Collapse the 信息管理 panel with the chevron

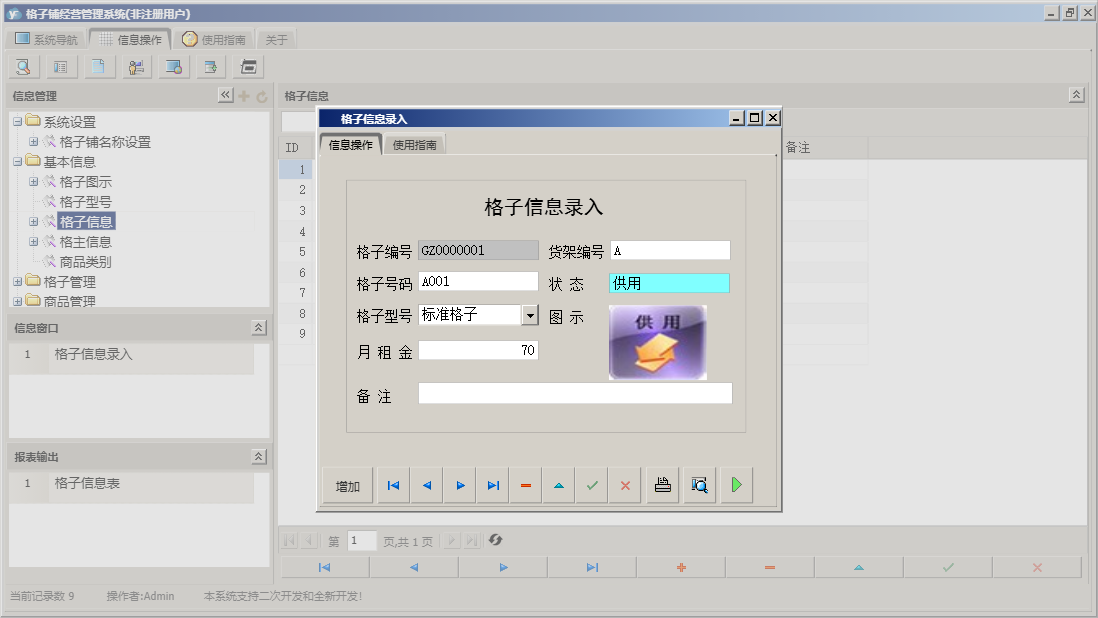point(227,94)
